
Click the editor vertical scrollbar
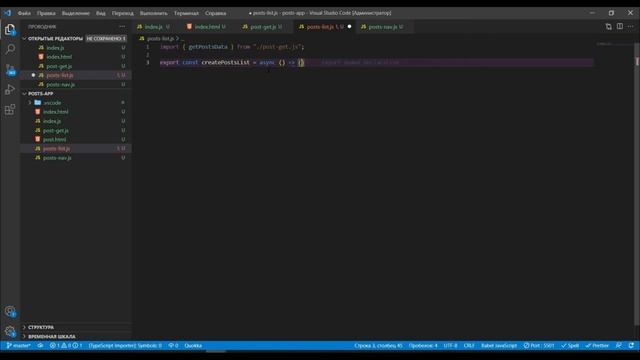pos(637,184)
